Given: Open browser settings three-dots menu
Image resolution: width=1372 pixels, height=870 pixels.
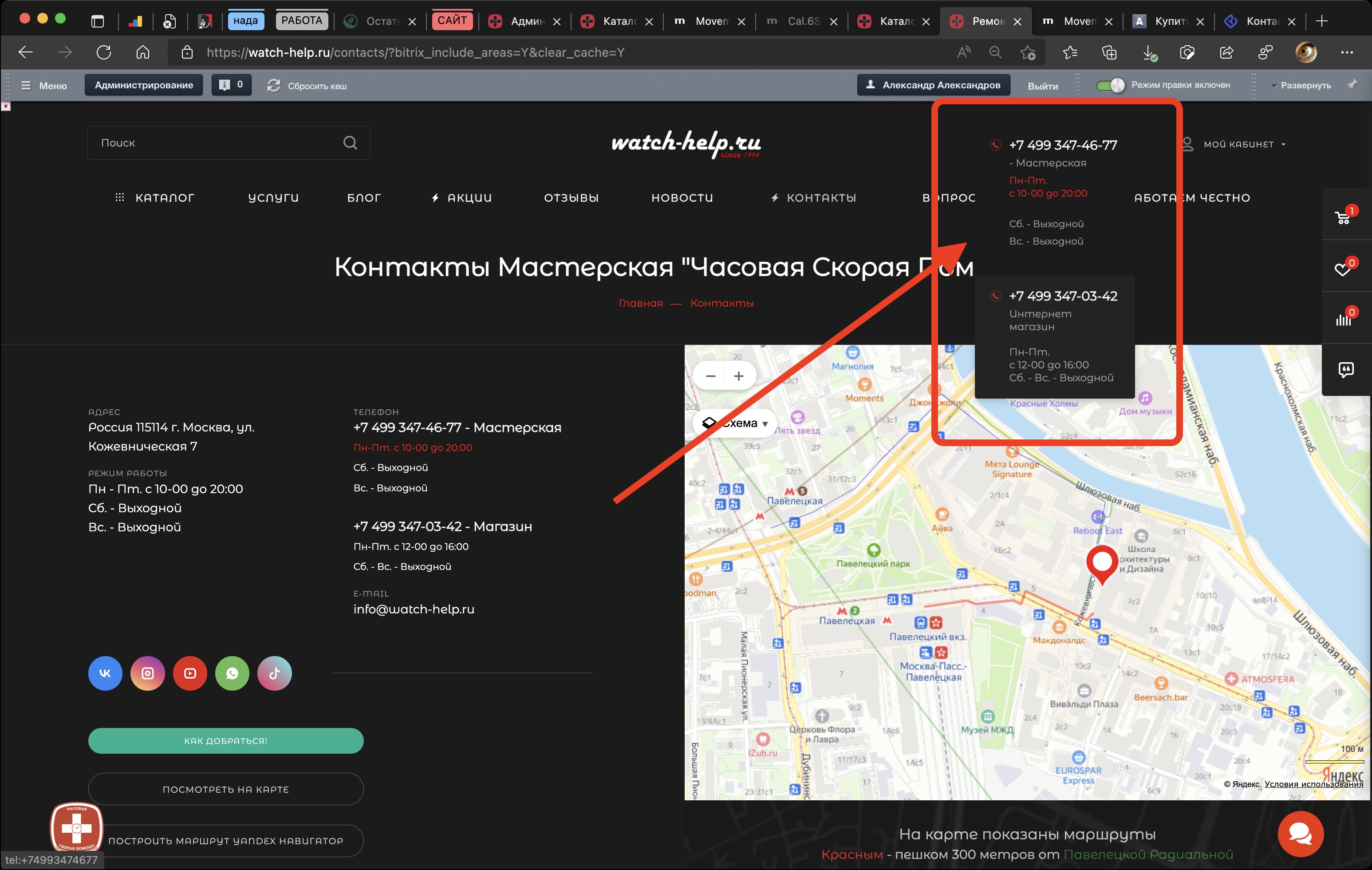Looking at the screenshot, I should click(x=1347, y=52).
